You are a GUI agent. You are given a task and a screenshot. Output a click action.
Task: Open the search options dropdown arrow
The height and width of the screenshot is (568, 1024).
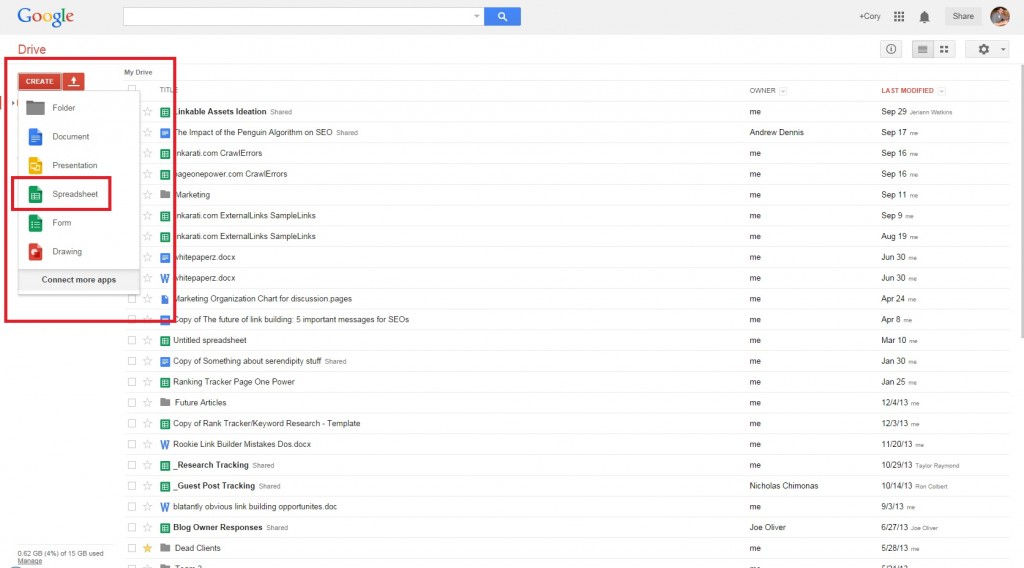477,16
